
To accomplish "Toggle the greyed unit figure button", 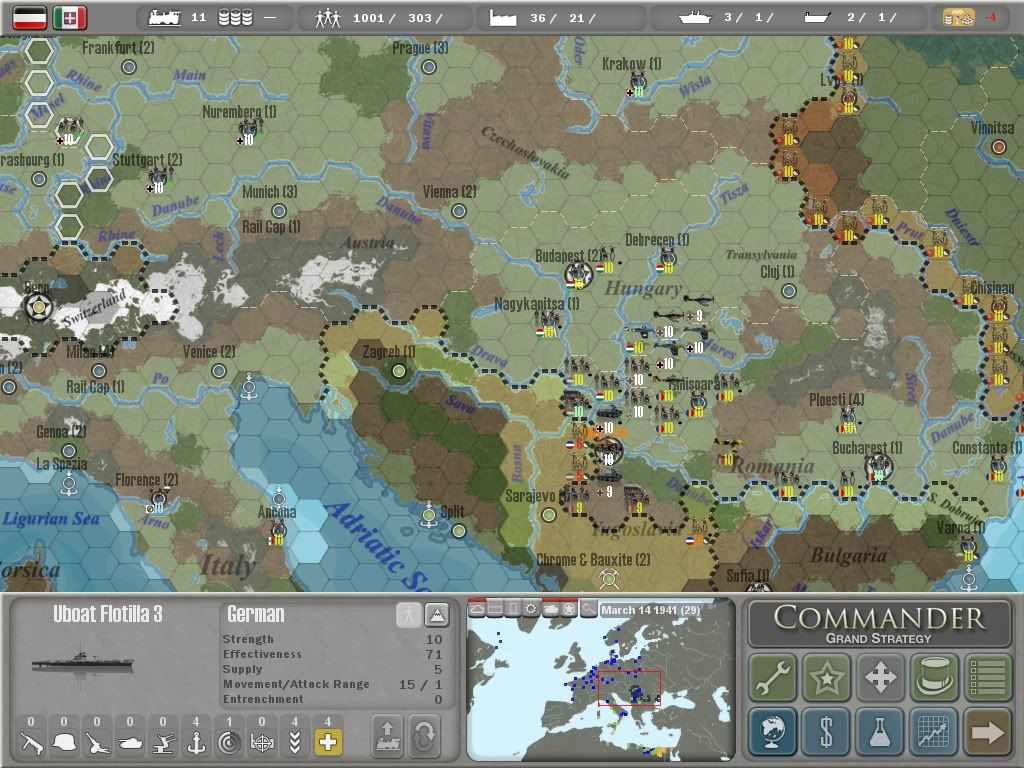I will (x=409, y=615).
